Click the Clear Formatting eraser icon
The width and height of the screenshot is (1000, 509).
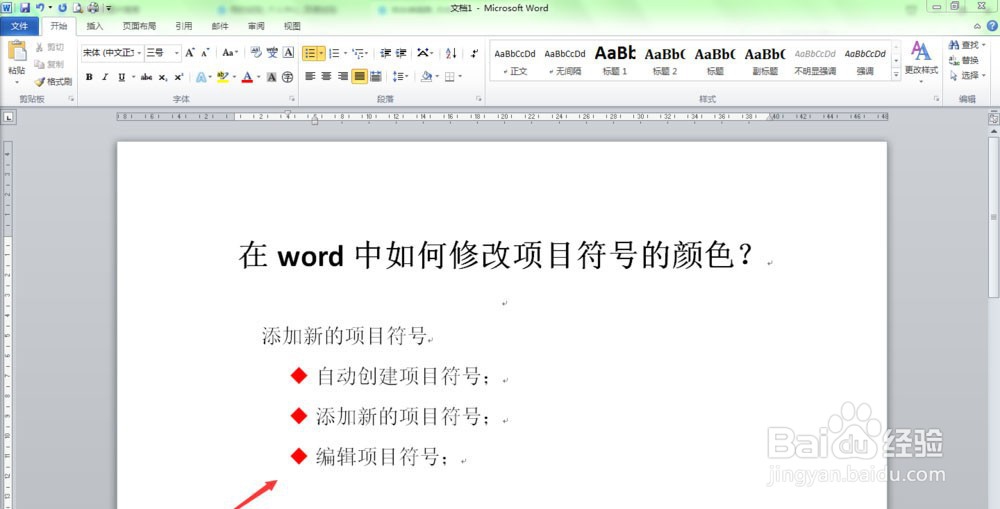point(256,53)
